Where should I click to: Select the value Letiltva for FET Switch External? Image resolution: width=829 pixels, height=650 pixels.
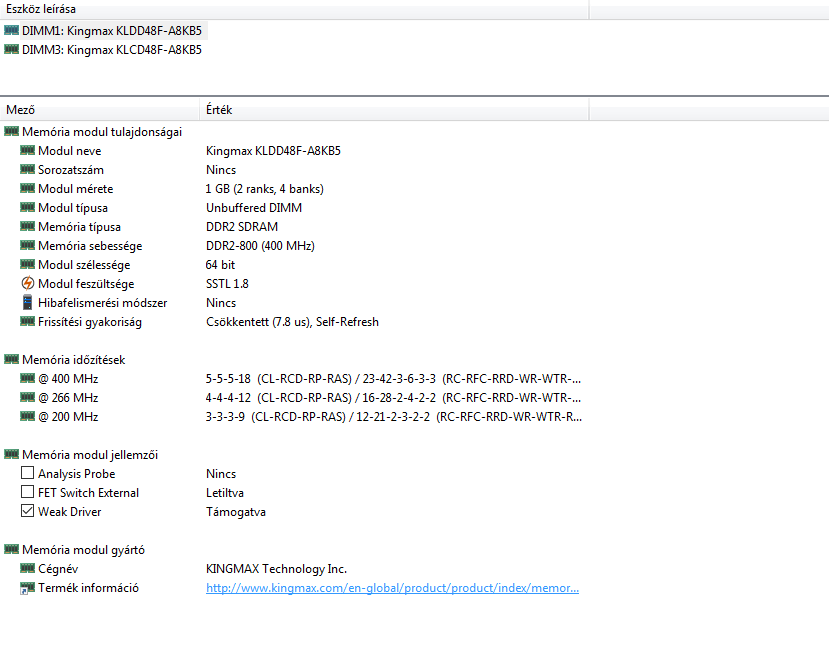pyautogui.click(x=225, y=493)
